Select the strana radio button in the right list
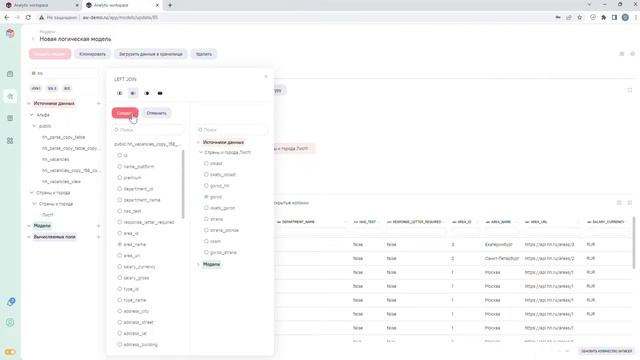Screen dimensions: 640x360 206,219
